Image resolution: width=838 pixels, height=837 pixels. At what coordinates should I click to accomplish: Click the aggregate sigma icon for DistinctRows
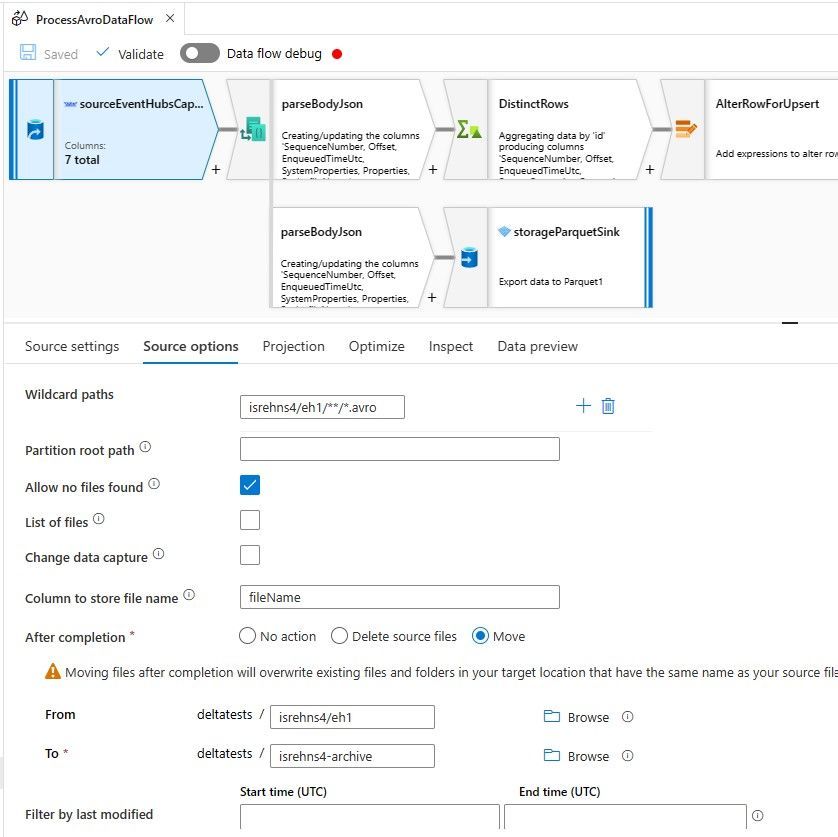[469, 129]
